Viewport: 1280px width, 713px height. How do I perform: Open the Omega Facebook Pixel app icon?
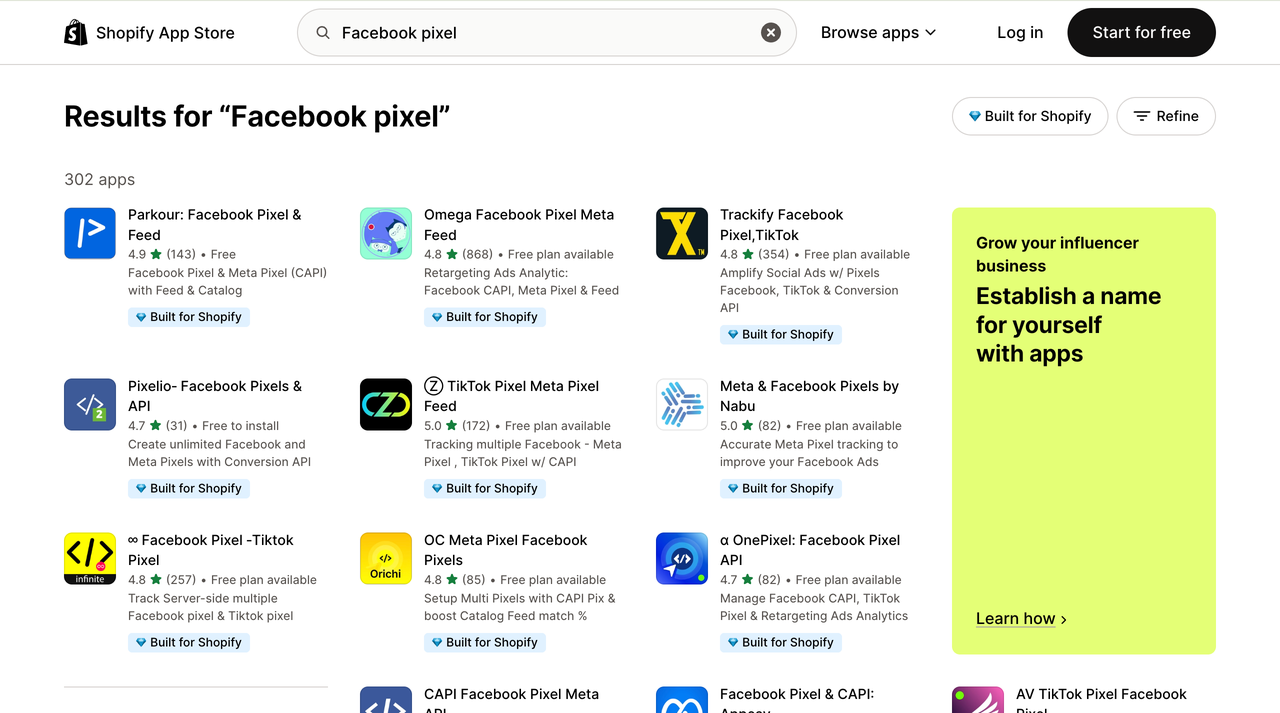386,234
